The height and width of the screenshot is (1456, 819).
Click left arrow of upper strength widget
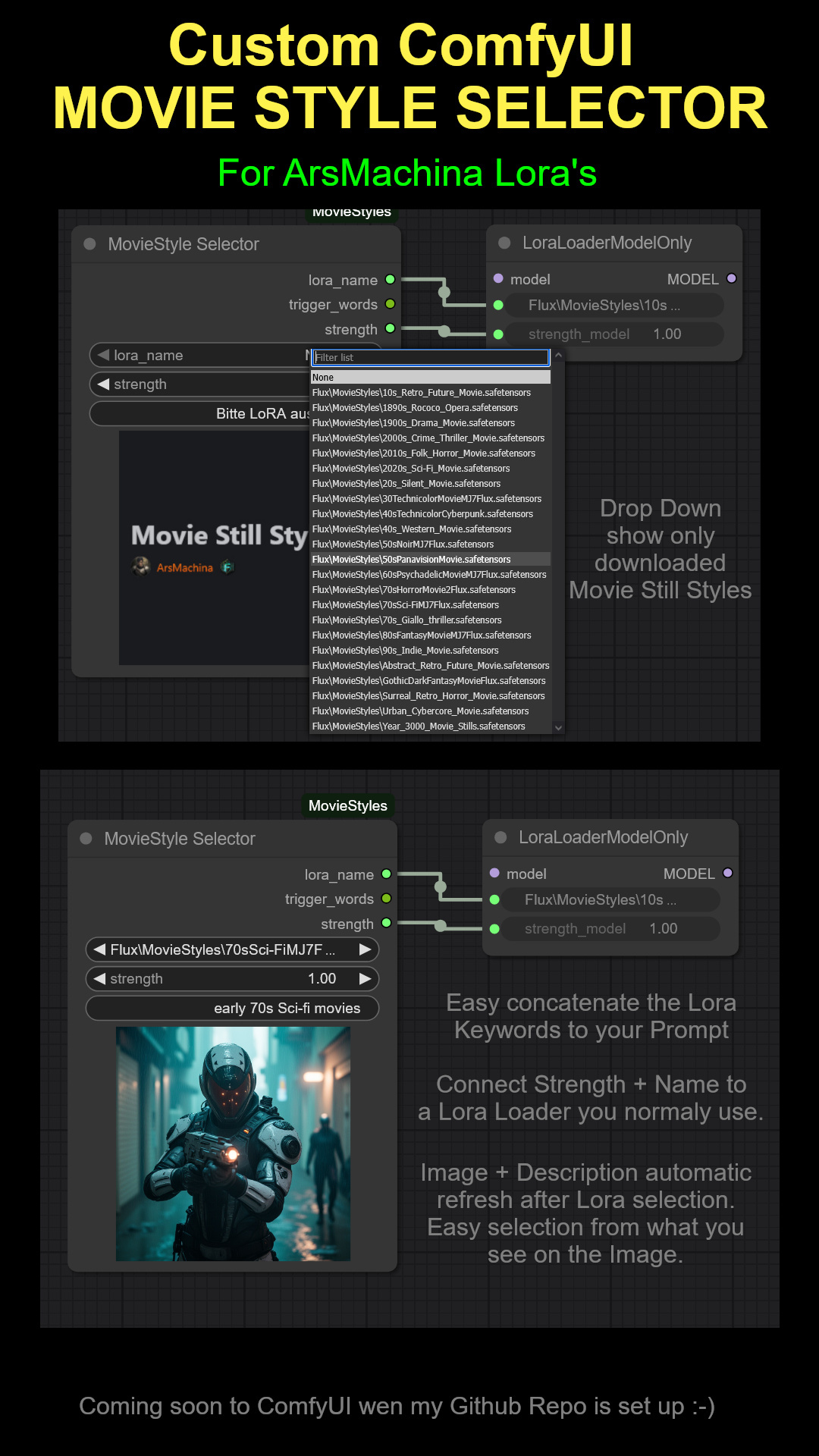point(103,384)
